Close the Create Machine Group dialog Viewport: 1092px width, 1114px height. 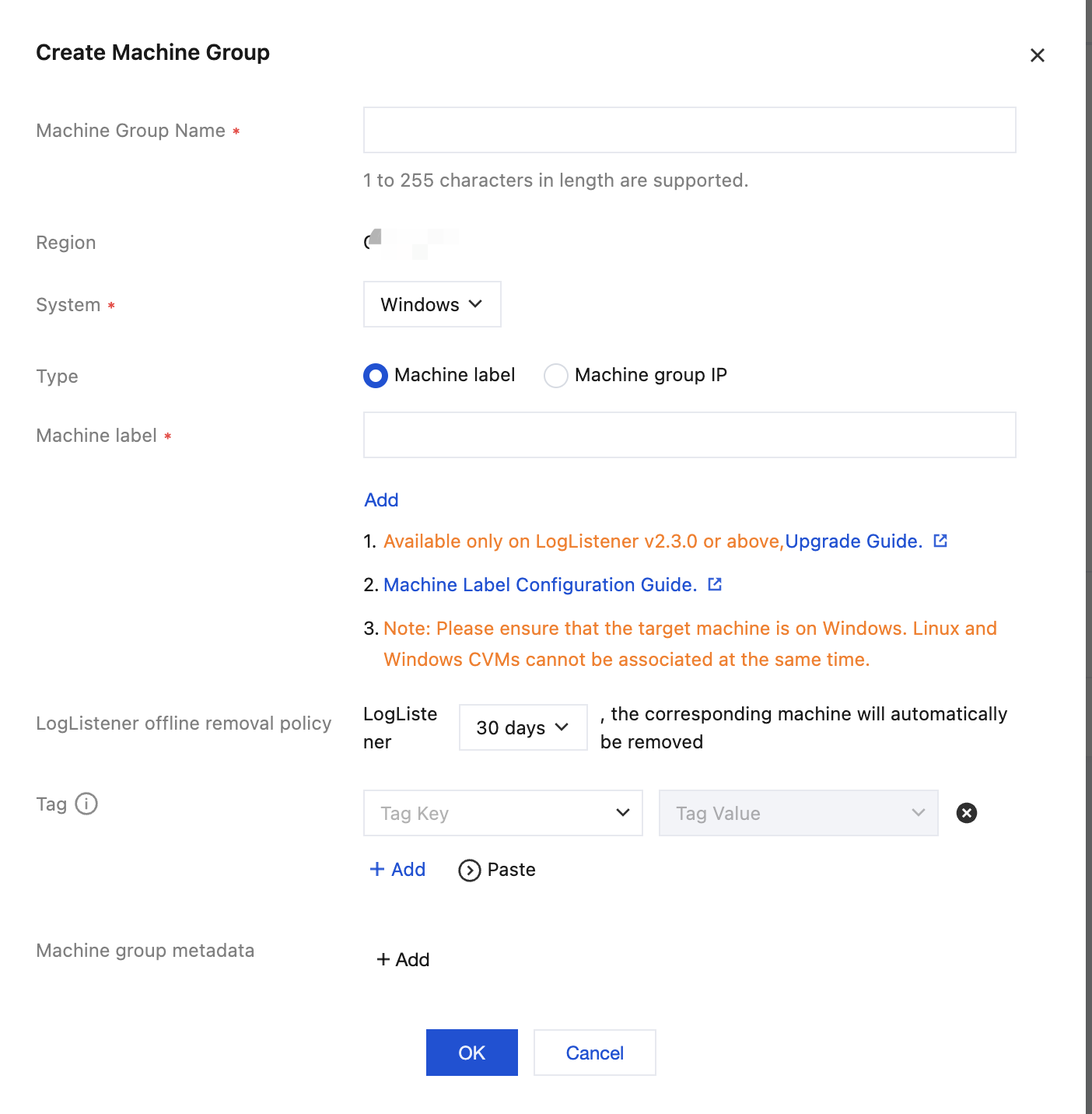(x=1037, y=55)
